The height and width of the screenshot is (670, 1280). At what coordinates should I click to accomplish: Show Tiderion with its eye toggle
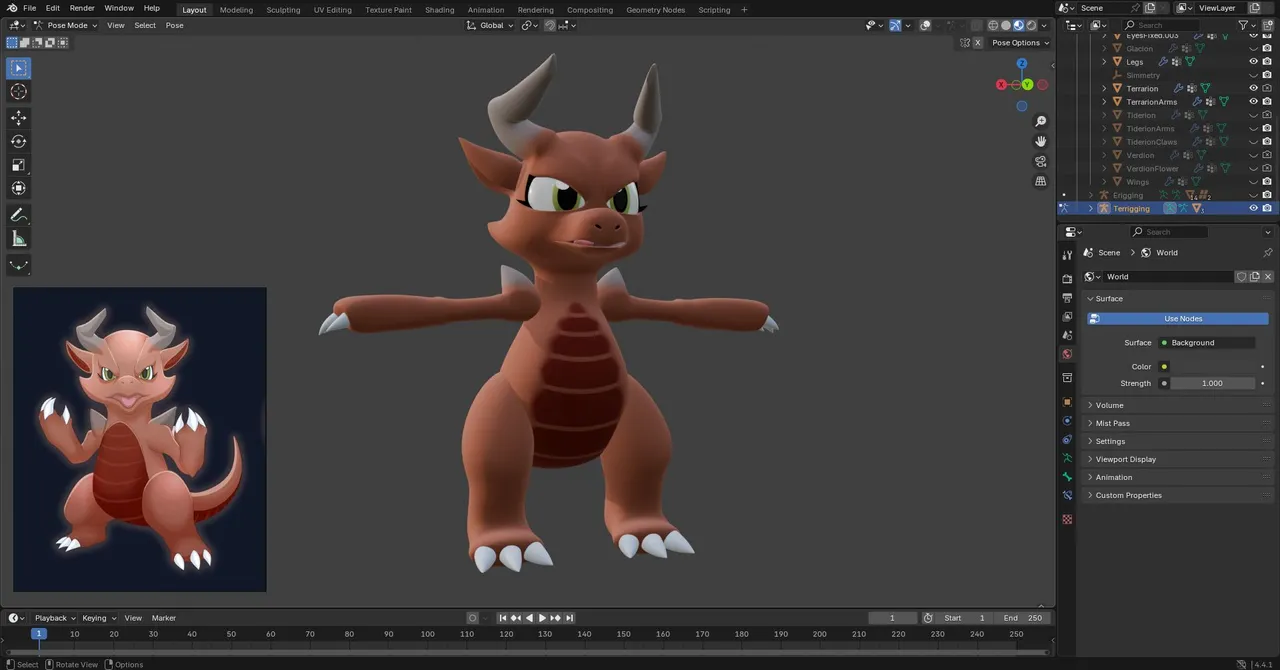tap(1253, 115)
